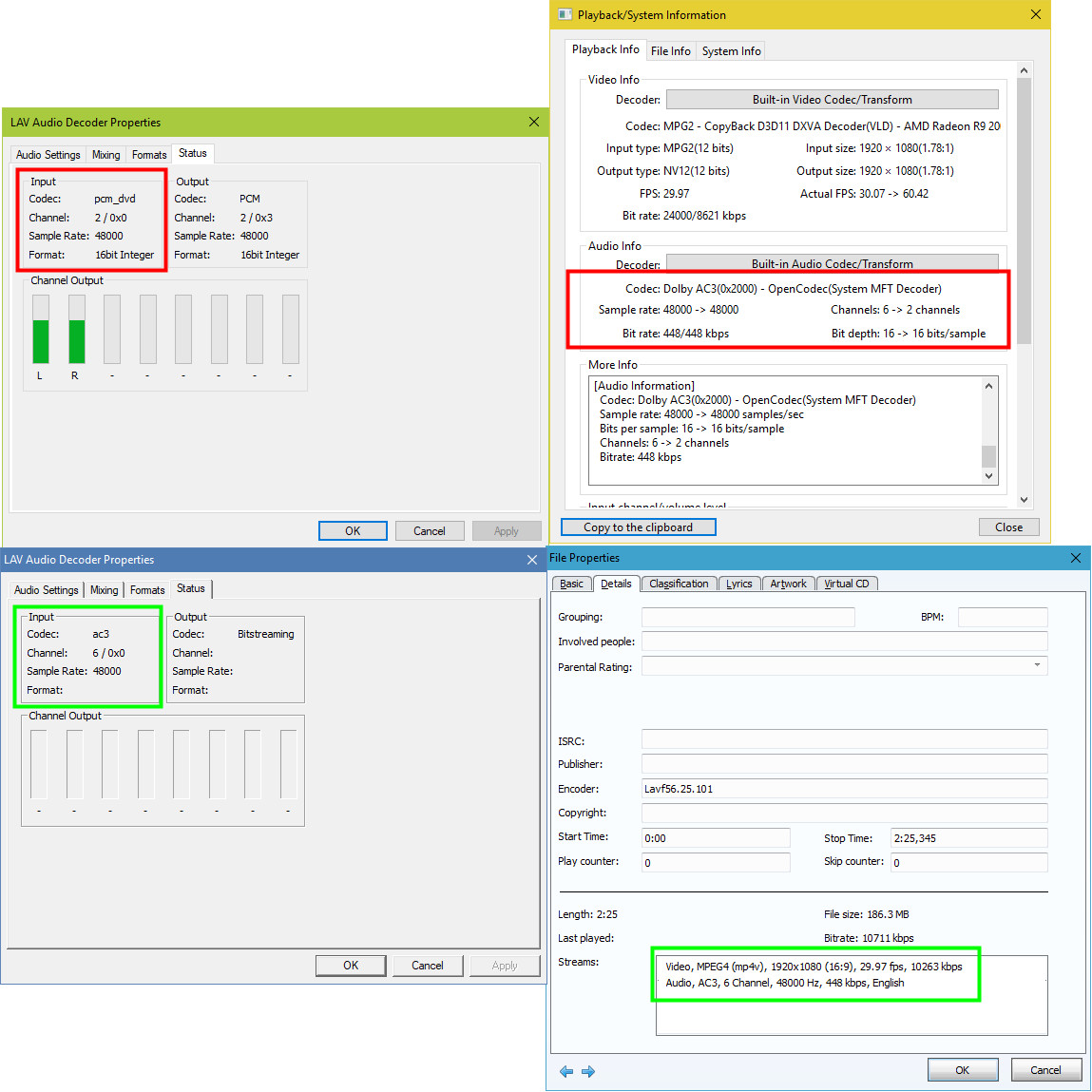Screen dimensions: 1092x1092
Task: Switch to the Artwork tab
Action: pos(788,584)
